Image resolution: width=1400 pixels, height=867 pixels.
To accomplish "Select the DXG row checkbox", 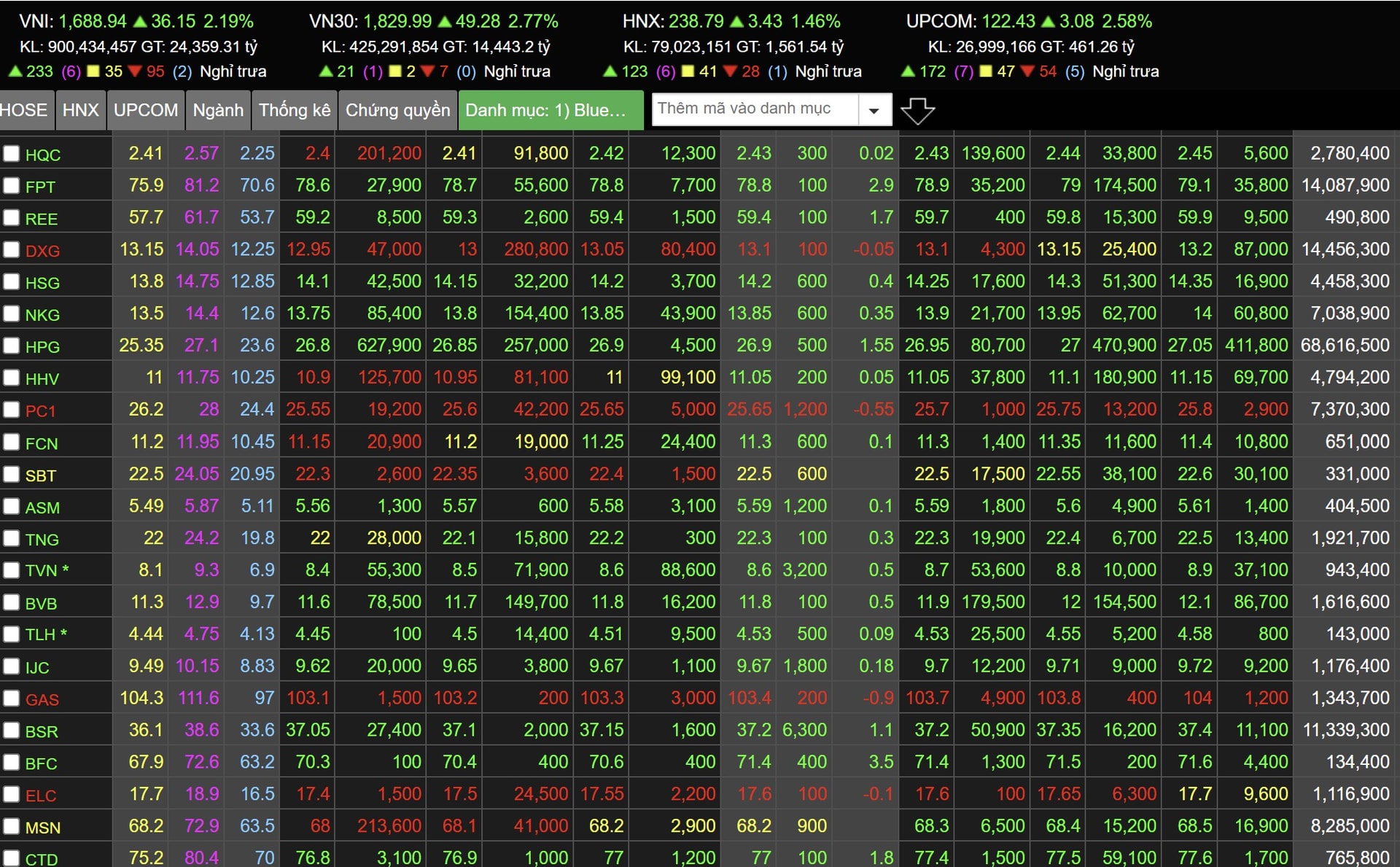I will (11, 250).
